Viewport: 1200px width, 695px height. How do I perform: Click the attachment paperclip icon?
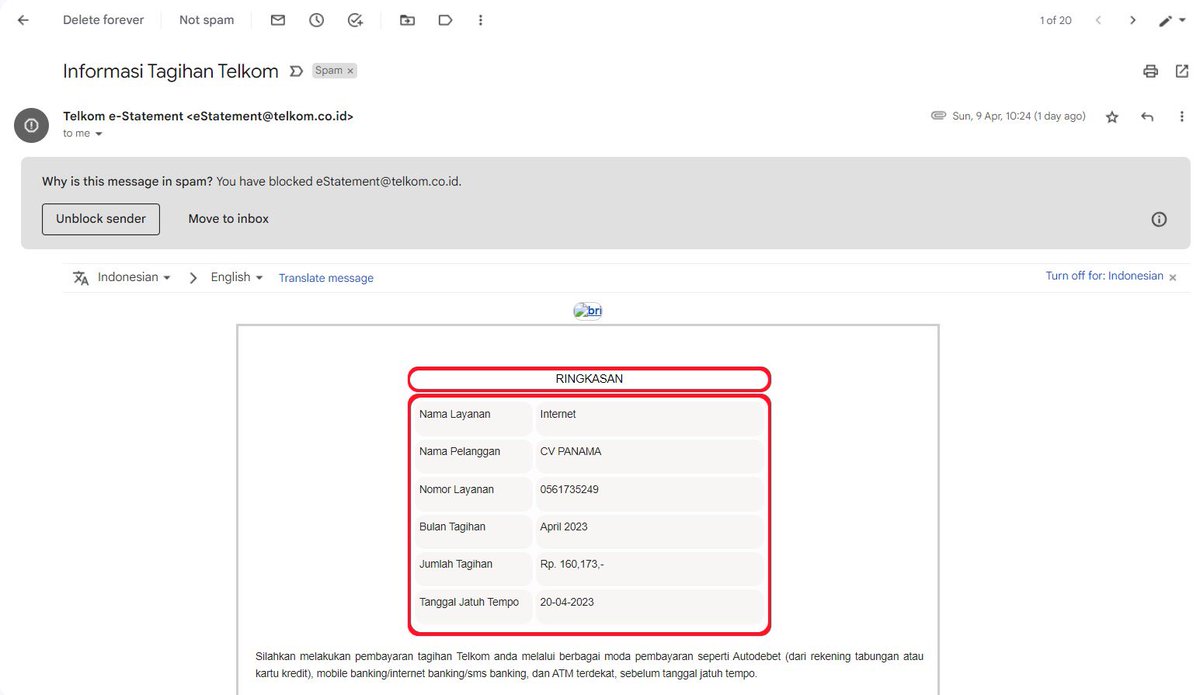[938, 116]
